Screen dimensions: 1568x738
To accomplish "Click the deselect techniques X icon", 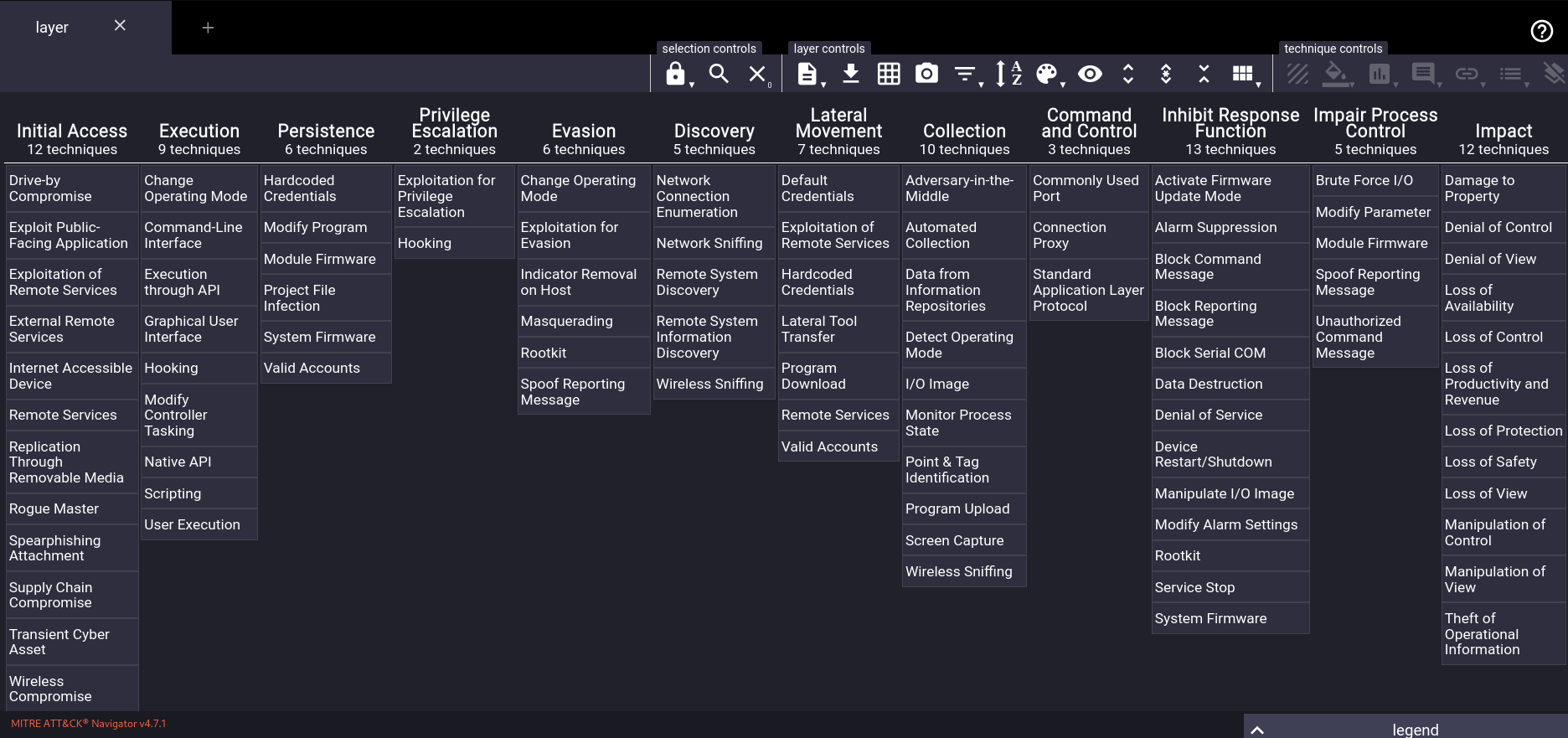I will 757,74.
